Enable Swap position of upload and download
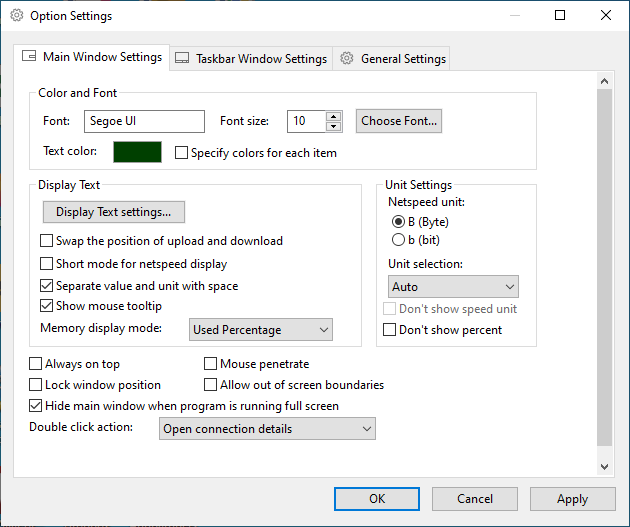Viewport: 630px width, 527px height. point(47,241)
